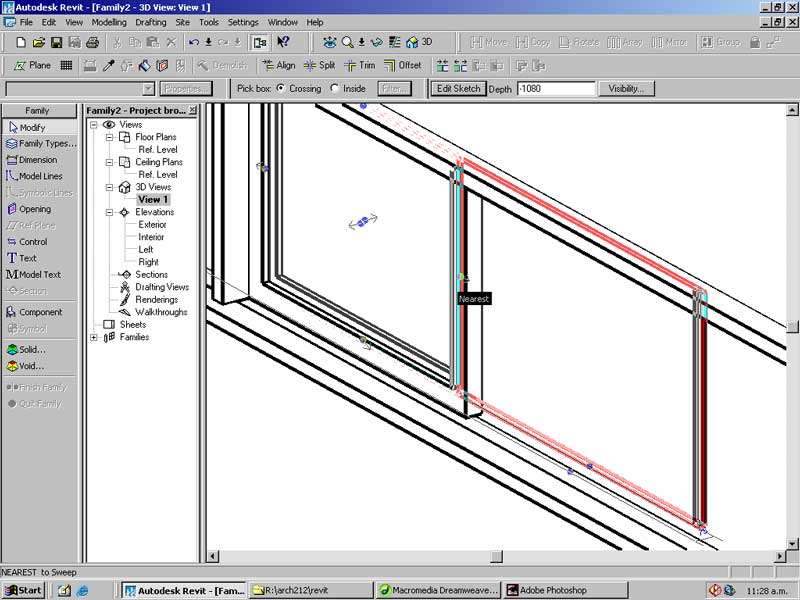Open the dynamic view eye tool
800x600 pixels.
pyautogui.click(x=330, y=42)
